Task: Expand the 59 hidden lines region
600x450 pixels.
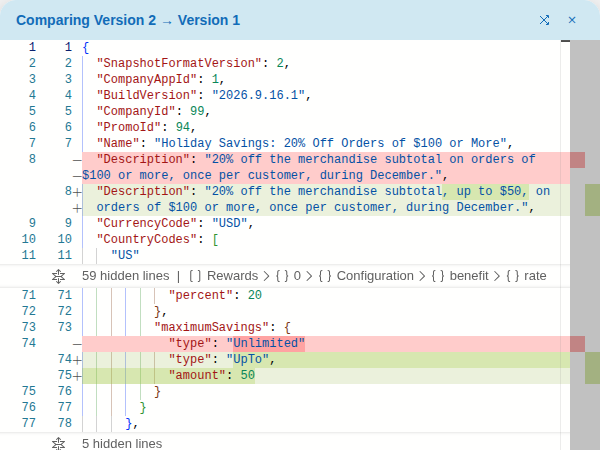Action: [x=59, y=276]
